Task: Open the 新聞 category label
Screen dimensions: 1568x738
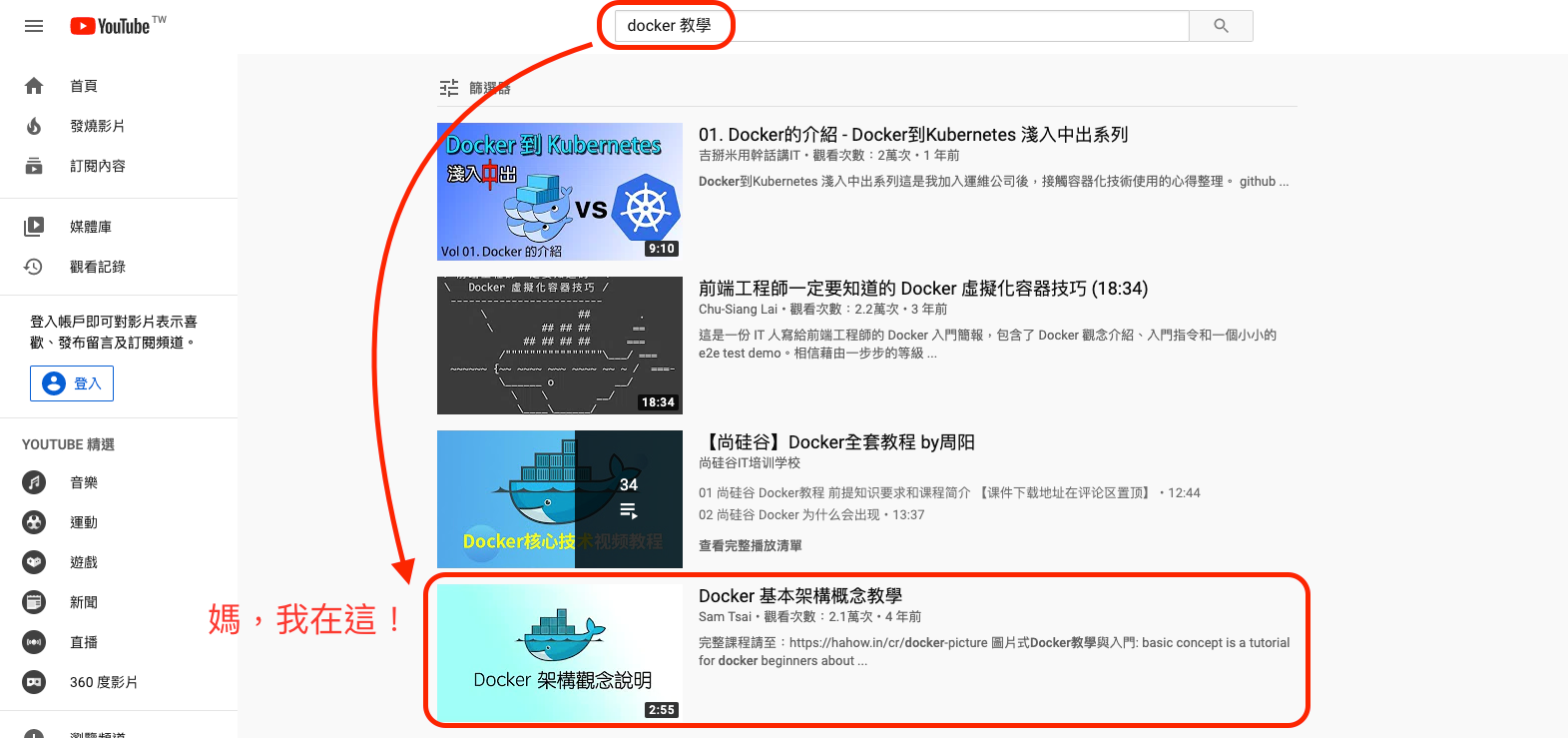Action: [x=84, y=602]
